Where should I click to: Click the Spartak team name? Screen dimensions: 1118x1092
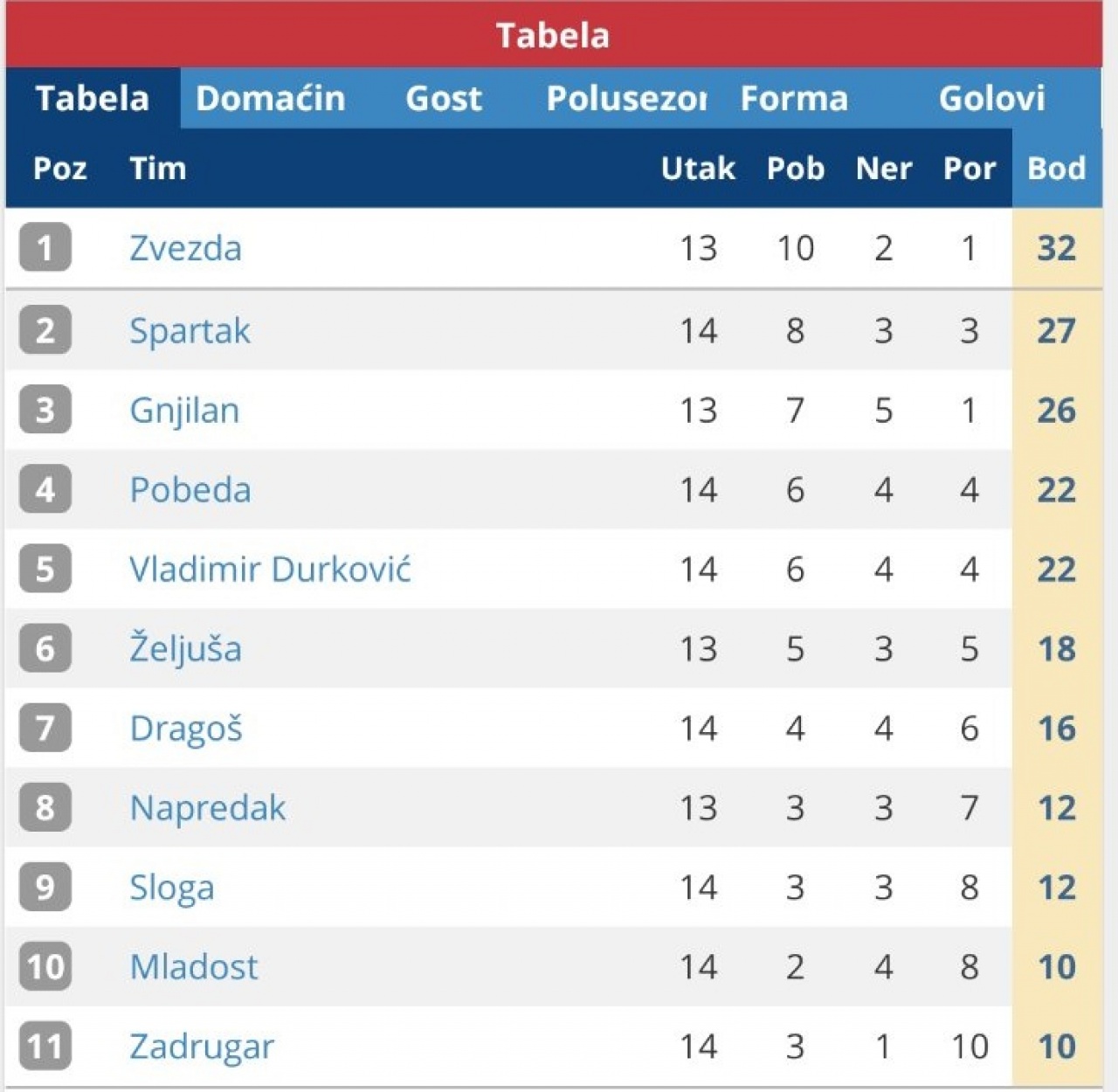(190, 331)
